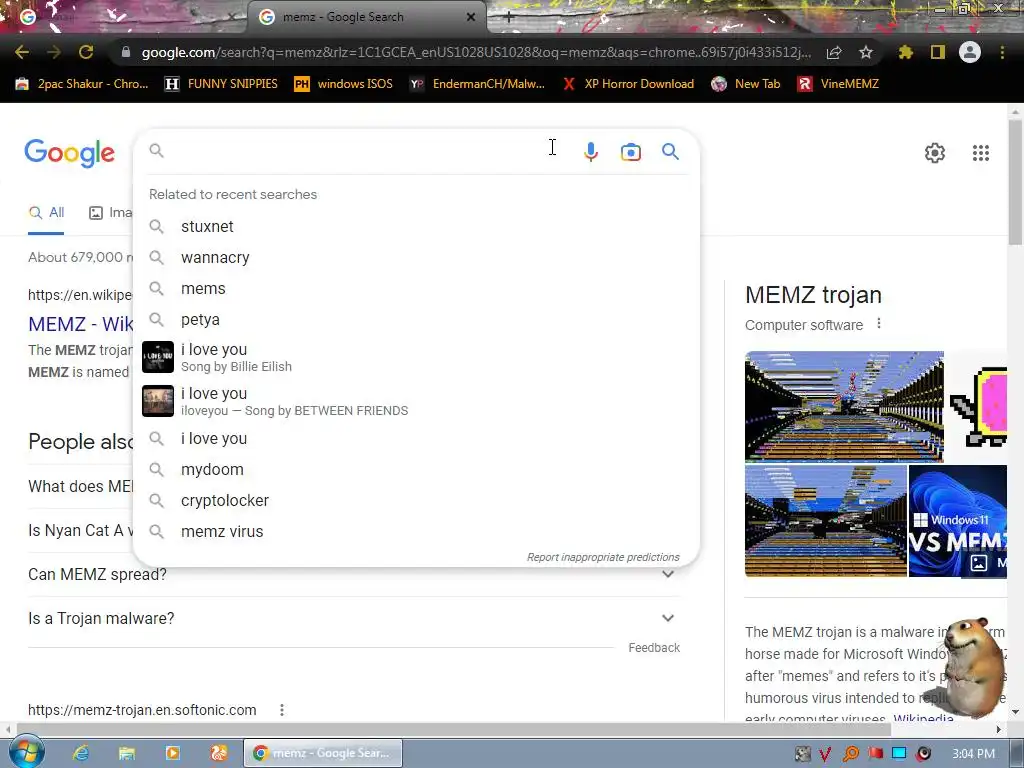Open more options for softonic result

point(281,710)
